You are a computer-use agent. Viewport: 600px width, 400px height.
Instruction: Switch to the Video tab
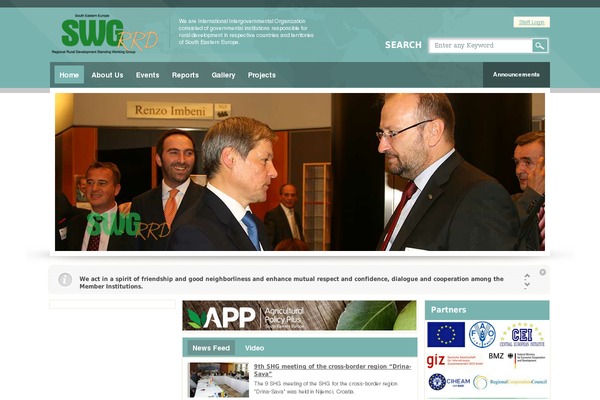pos(254,348)
